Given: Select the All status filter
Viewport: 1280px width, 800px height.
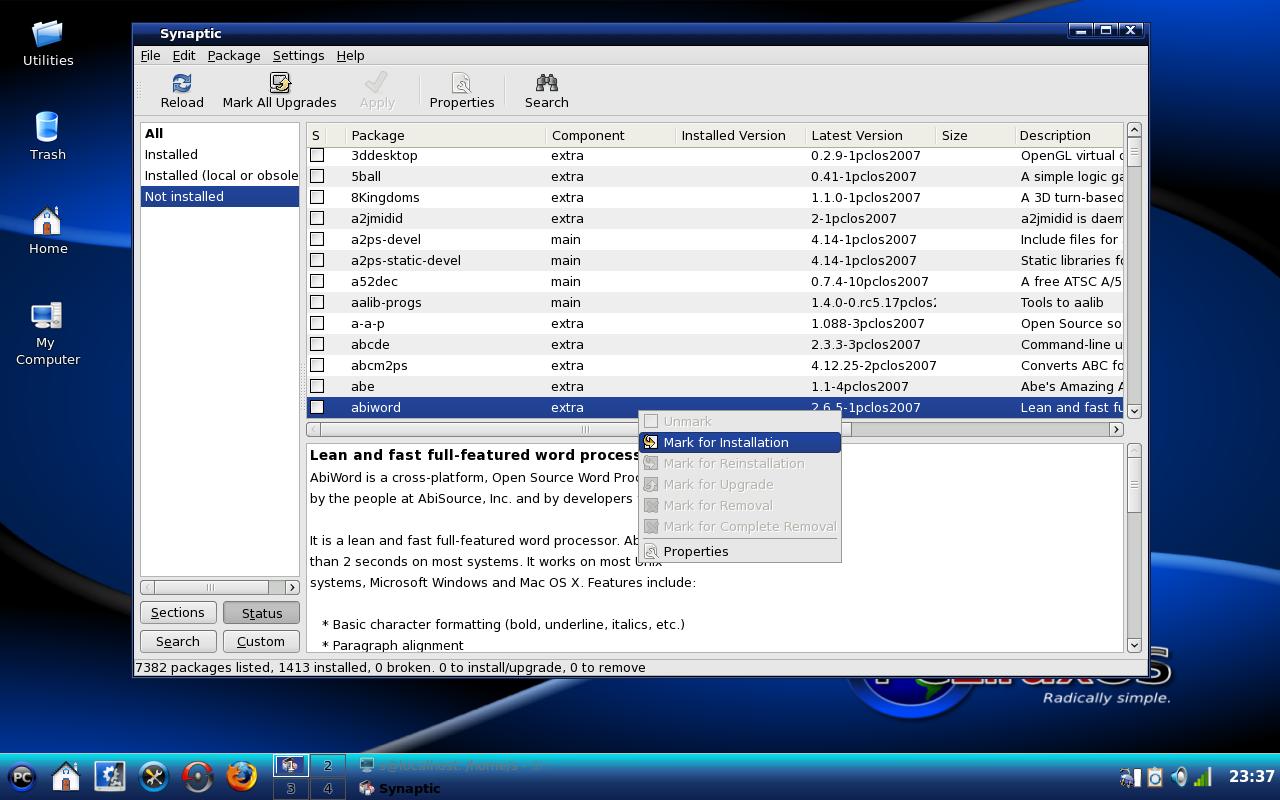Looking at the screenshot, I should point(220,133).
